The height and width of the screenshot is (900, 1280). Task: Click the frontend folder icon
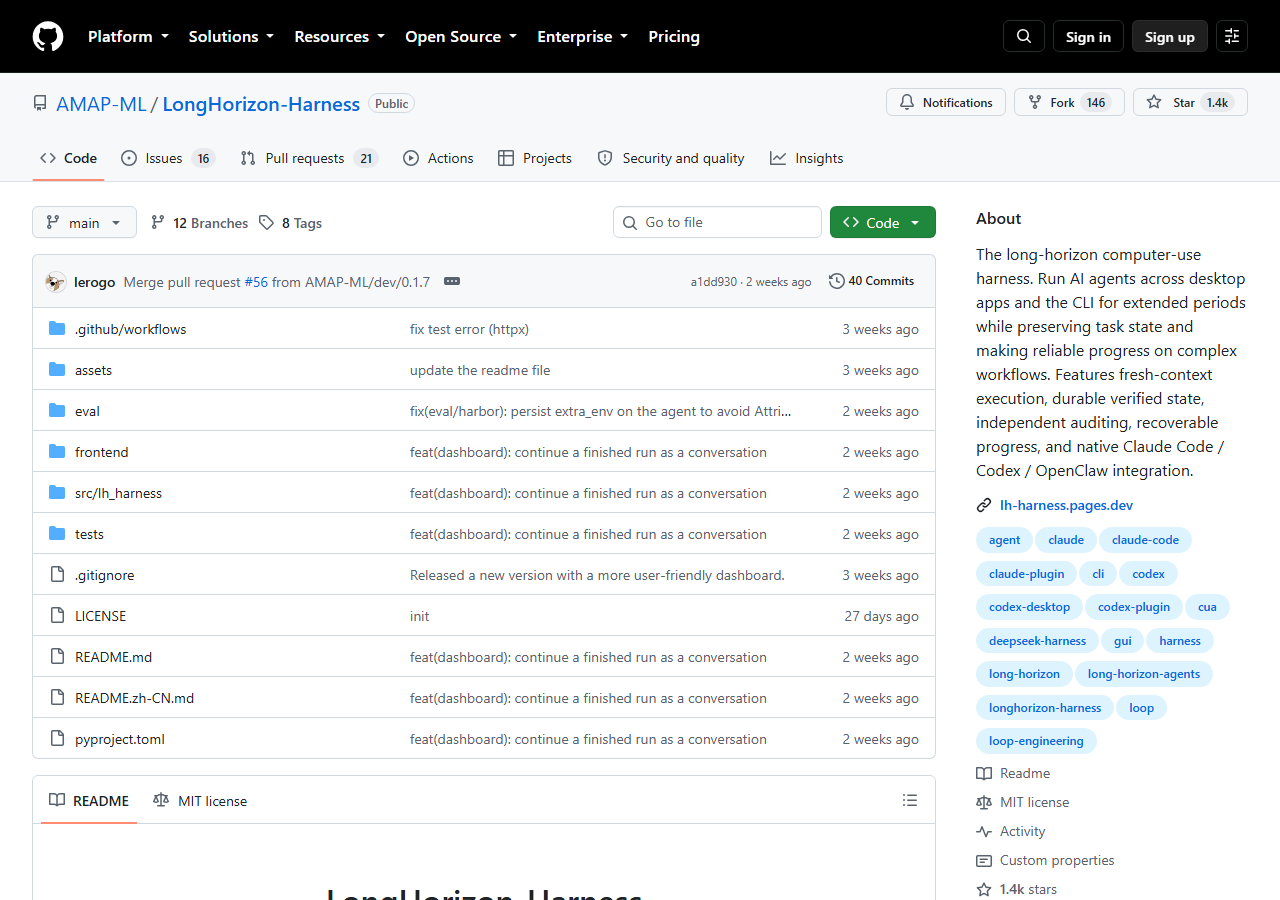(x=57, y=452)
